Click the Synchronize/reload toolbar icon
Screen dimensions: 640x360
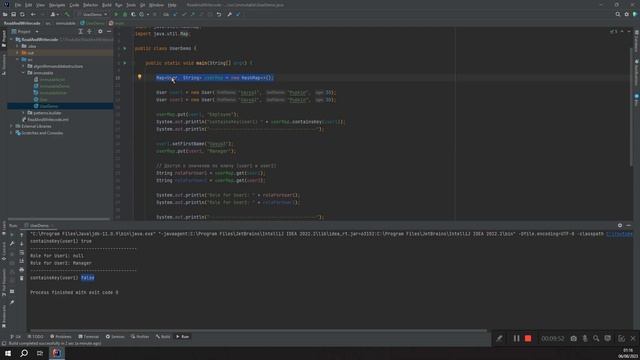(22, 14)
